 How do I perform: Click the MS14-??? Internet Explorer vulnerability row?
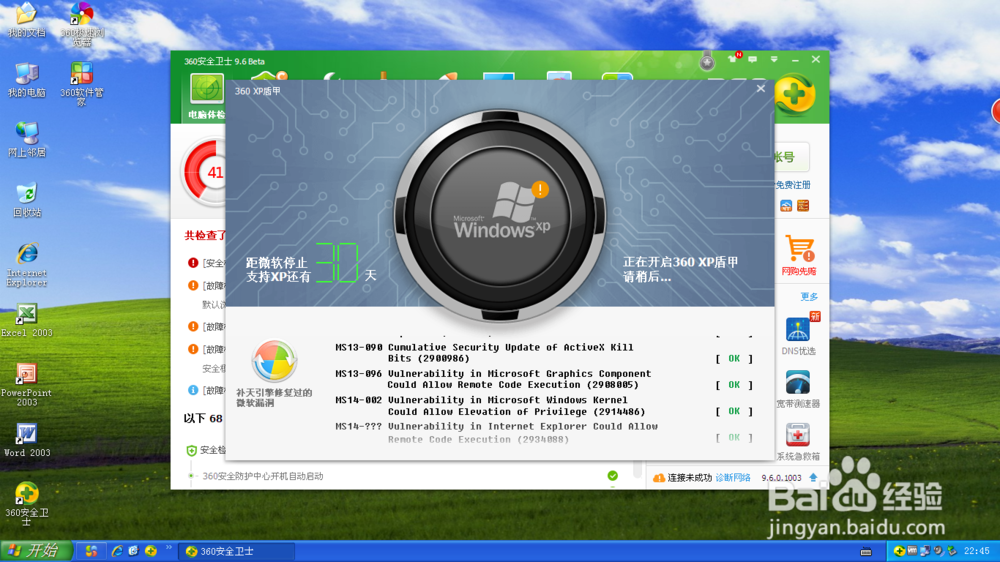point(543,433)
